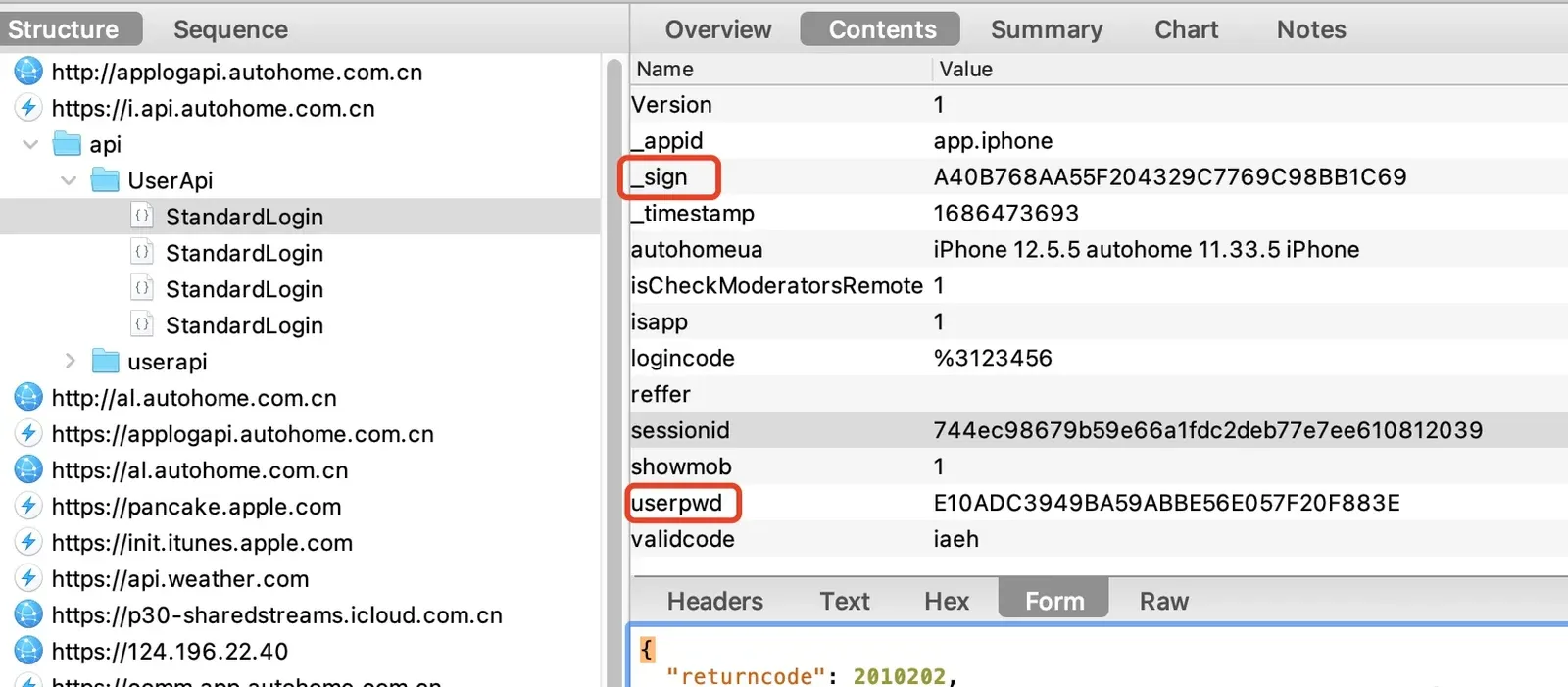
Task: Click globe icon beside http://applogapi.autohome.com.cn
Action: point(28,72)
